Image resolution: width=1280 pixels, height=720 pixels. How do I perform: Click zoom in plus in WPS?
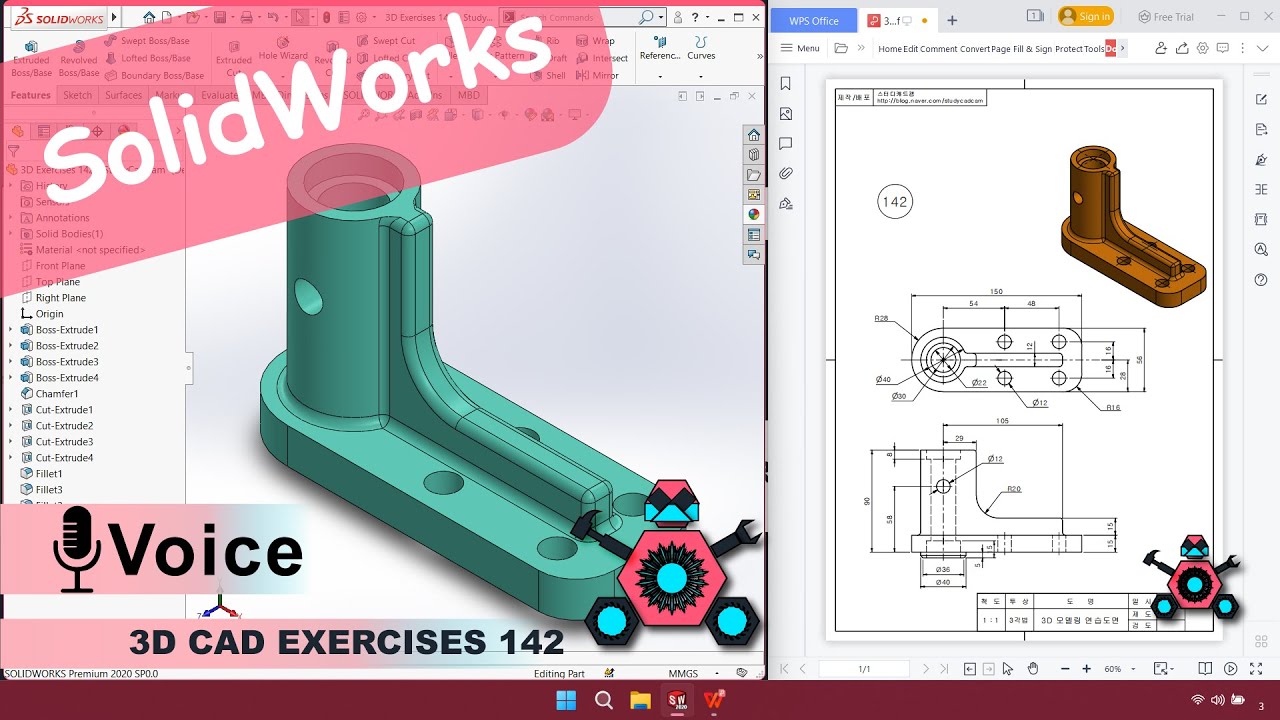1087,668
